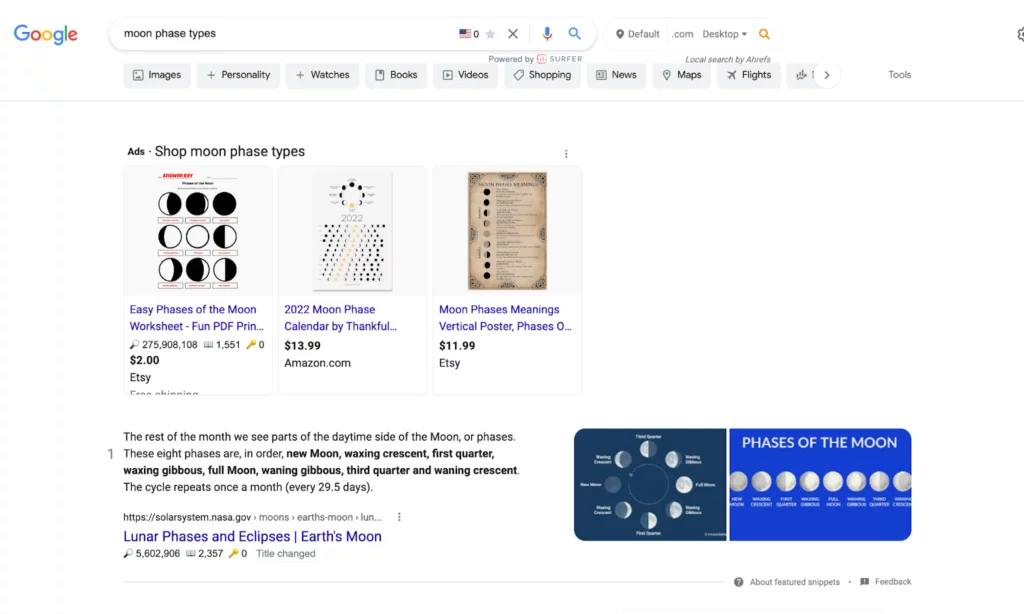The image size is (1024, 614).
Task: Click the 1,551 value in the Etsy worksheet card
Action: pos(228,345)
